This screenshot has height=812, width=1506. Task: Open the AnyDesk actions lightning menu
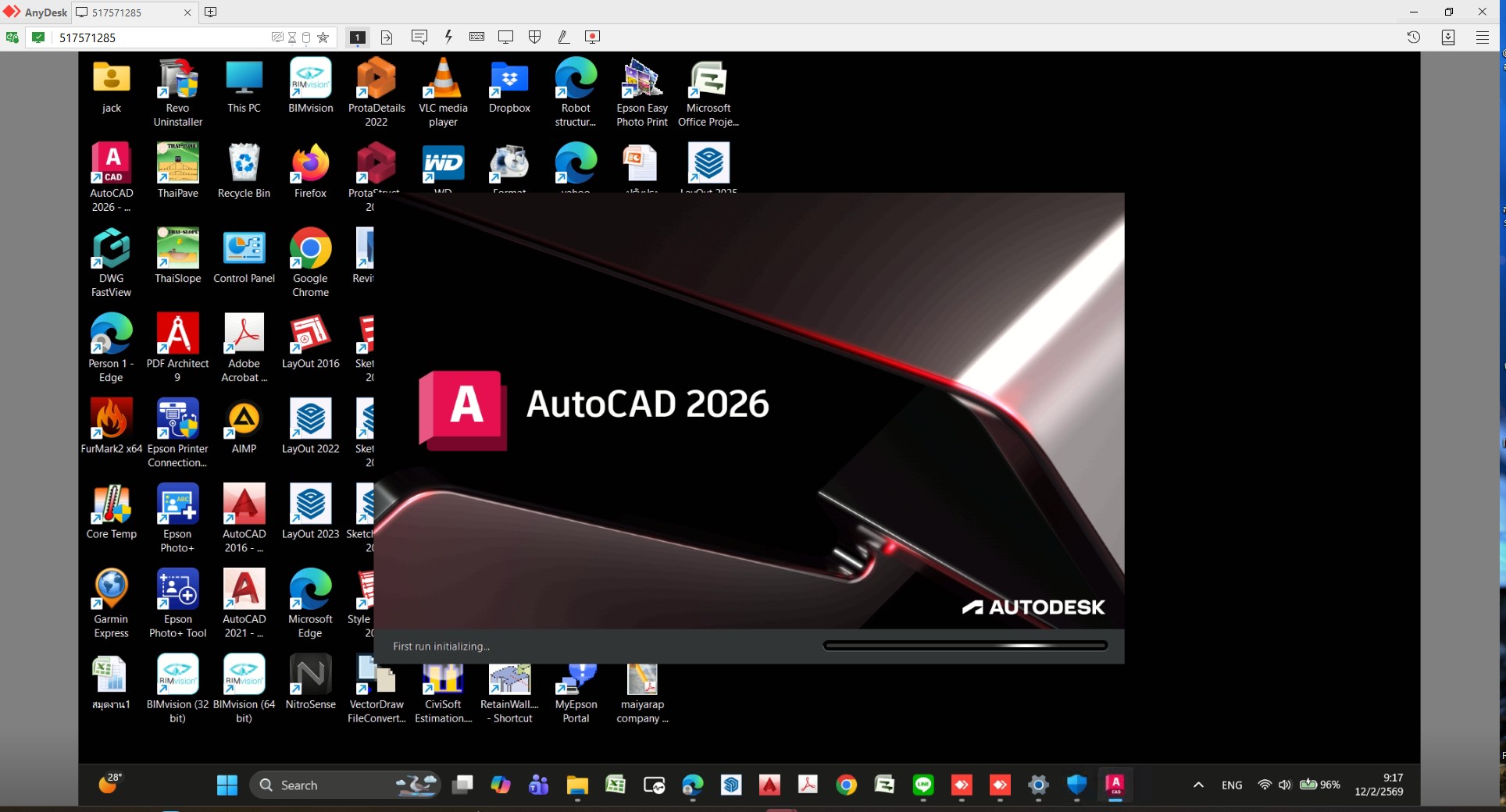(x=448, y=37)
